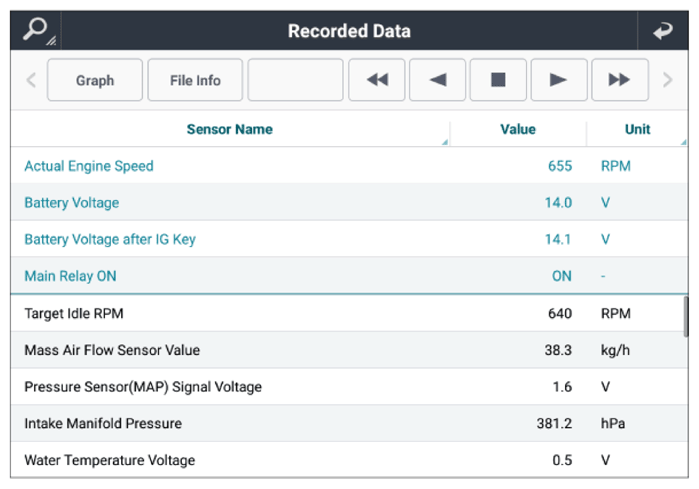Click the vertical scrollbar thumb
Screen dimensions: 699x489
click(x=686, y=317)
